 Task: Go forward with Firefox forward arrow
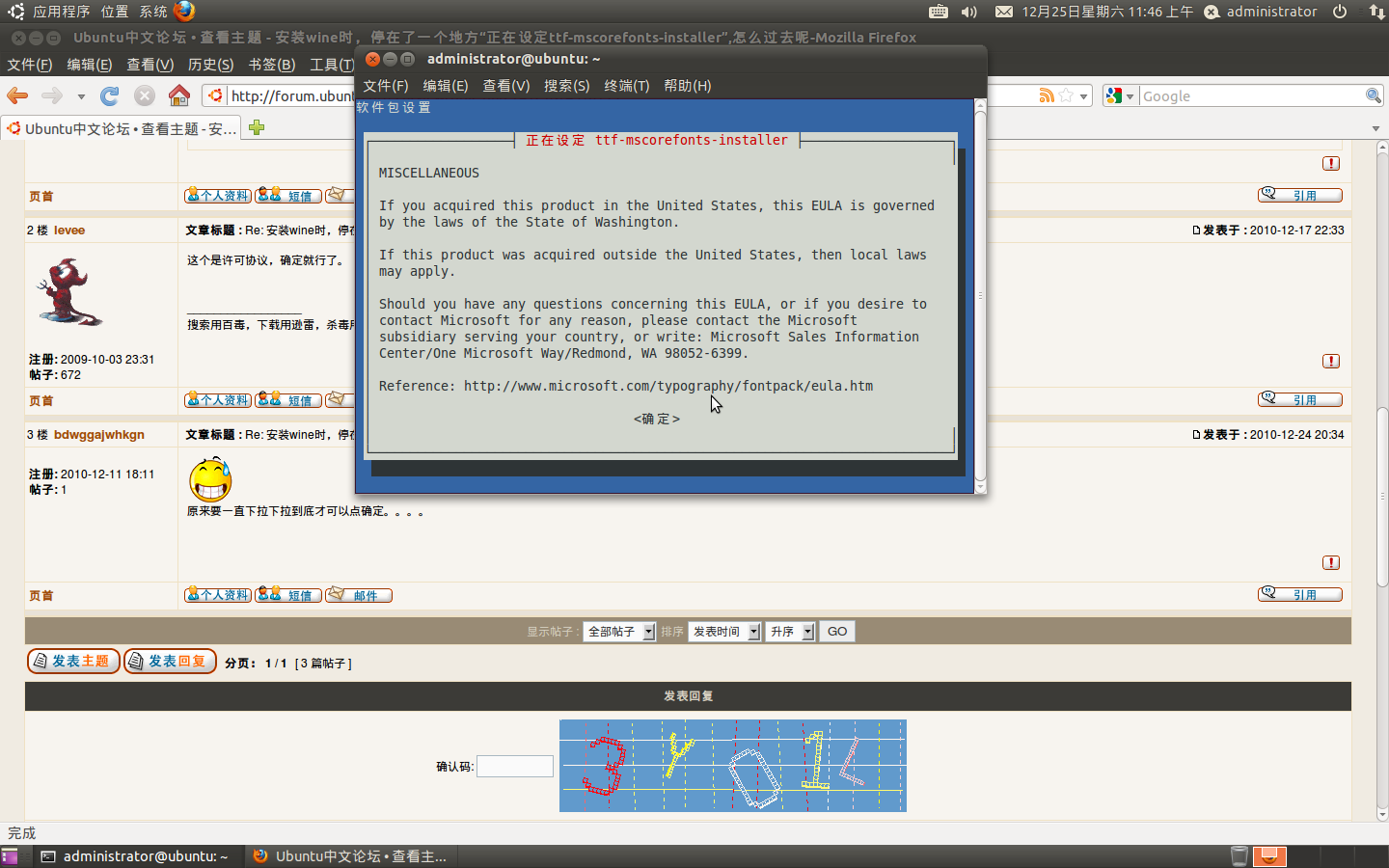tap(52, 95)
